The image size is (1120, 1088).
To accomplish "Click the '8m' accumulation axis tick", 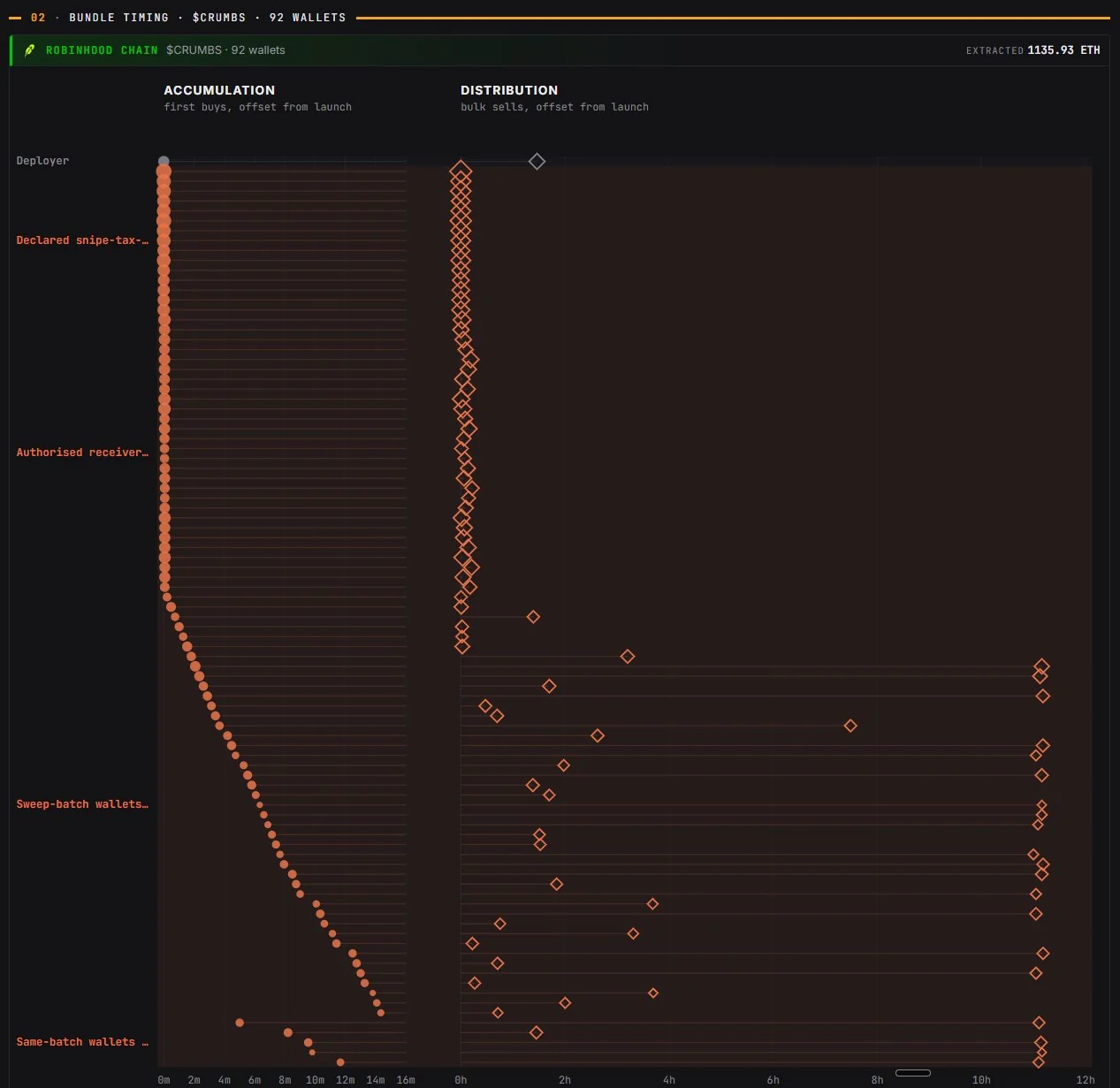I will [x=285, y=1080].
